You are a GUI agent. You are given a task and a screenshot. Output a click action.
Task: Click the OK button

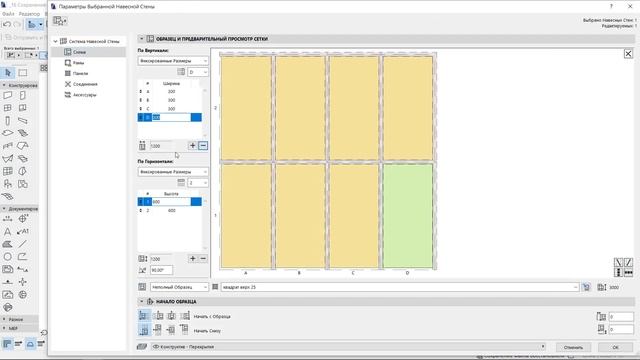616,347
